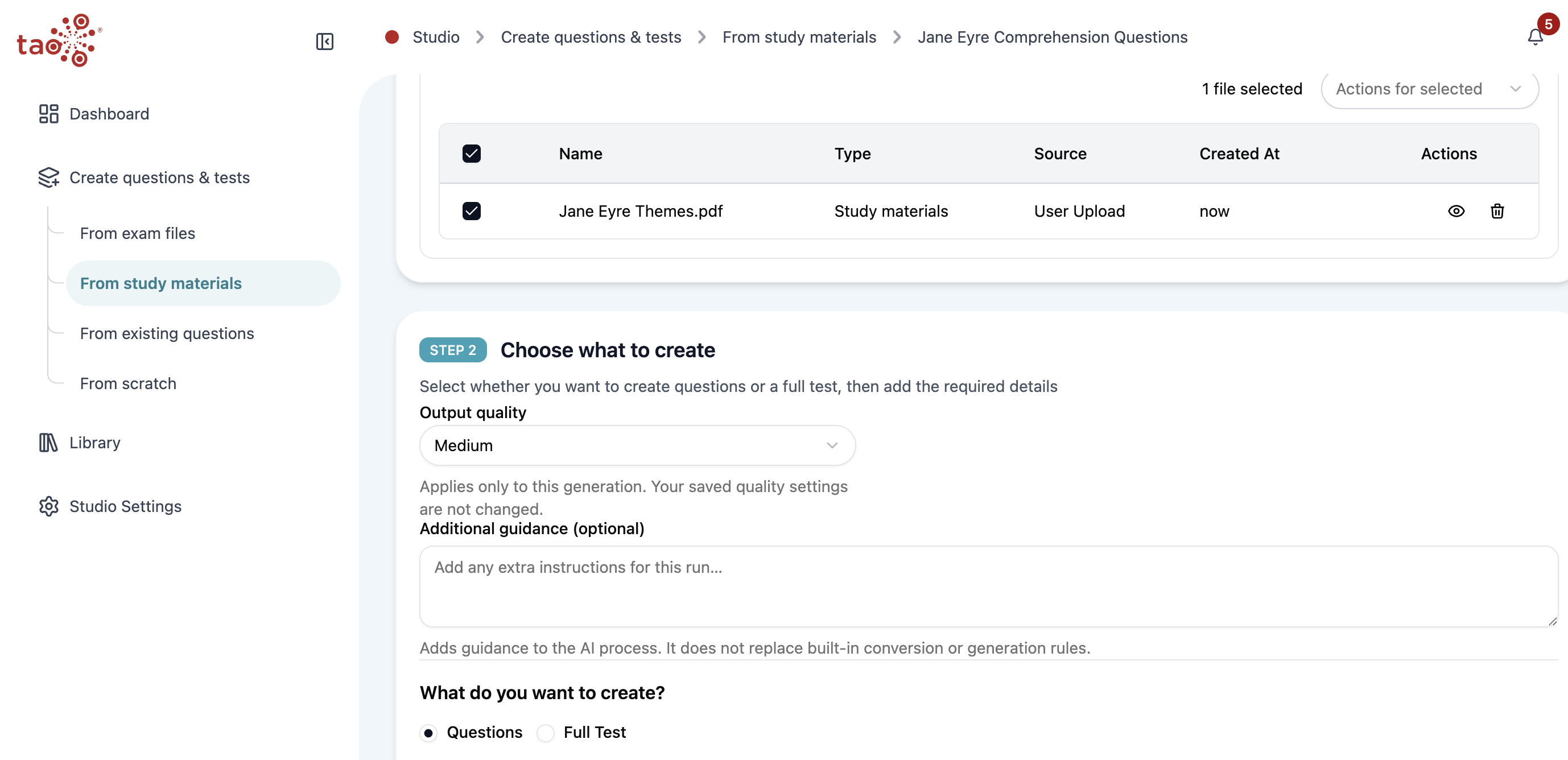Click the Create questions & tests layers icon

49,177
